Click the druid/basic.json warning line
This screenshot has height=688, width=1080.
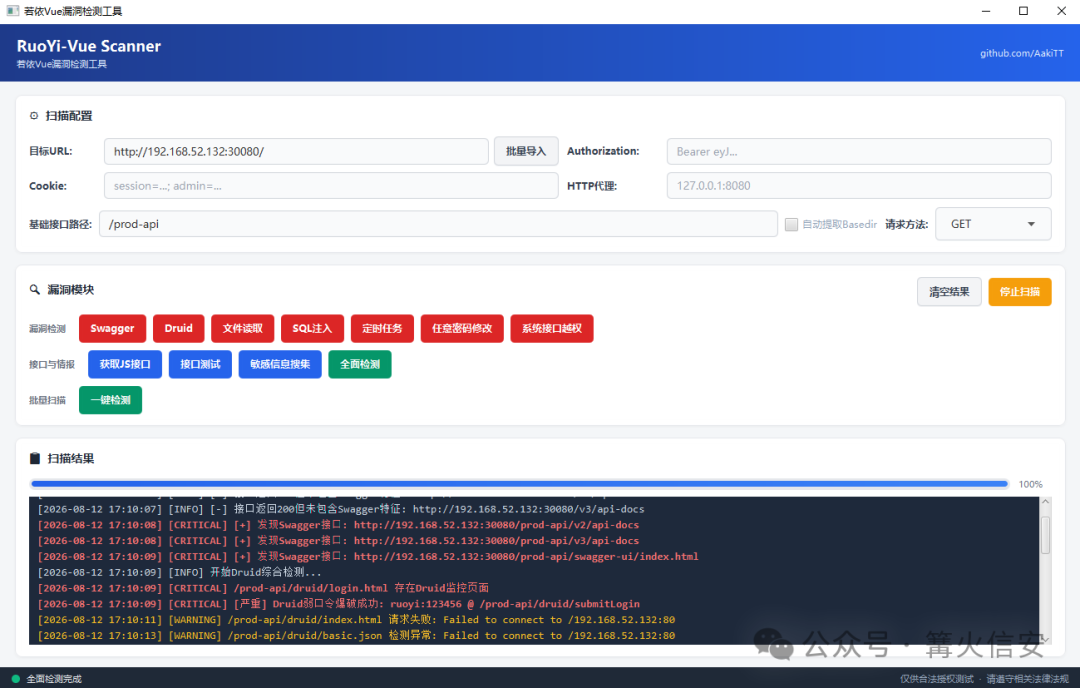pos(356,636)
